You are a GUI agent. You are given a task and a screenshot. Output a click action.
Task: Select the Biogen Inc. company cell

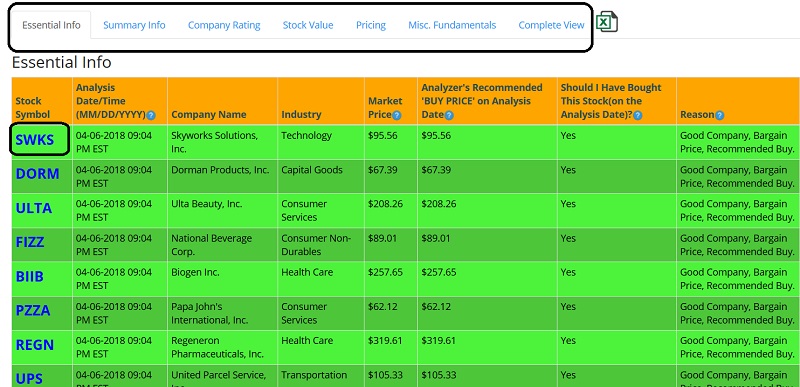tap(222, 279)
